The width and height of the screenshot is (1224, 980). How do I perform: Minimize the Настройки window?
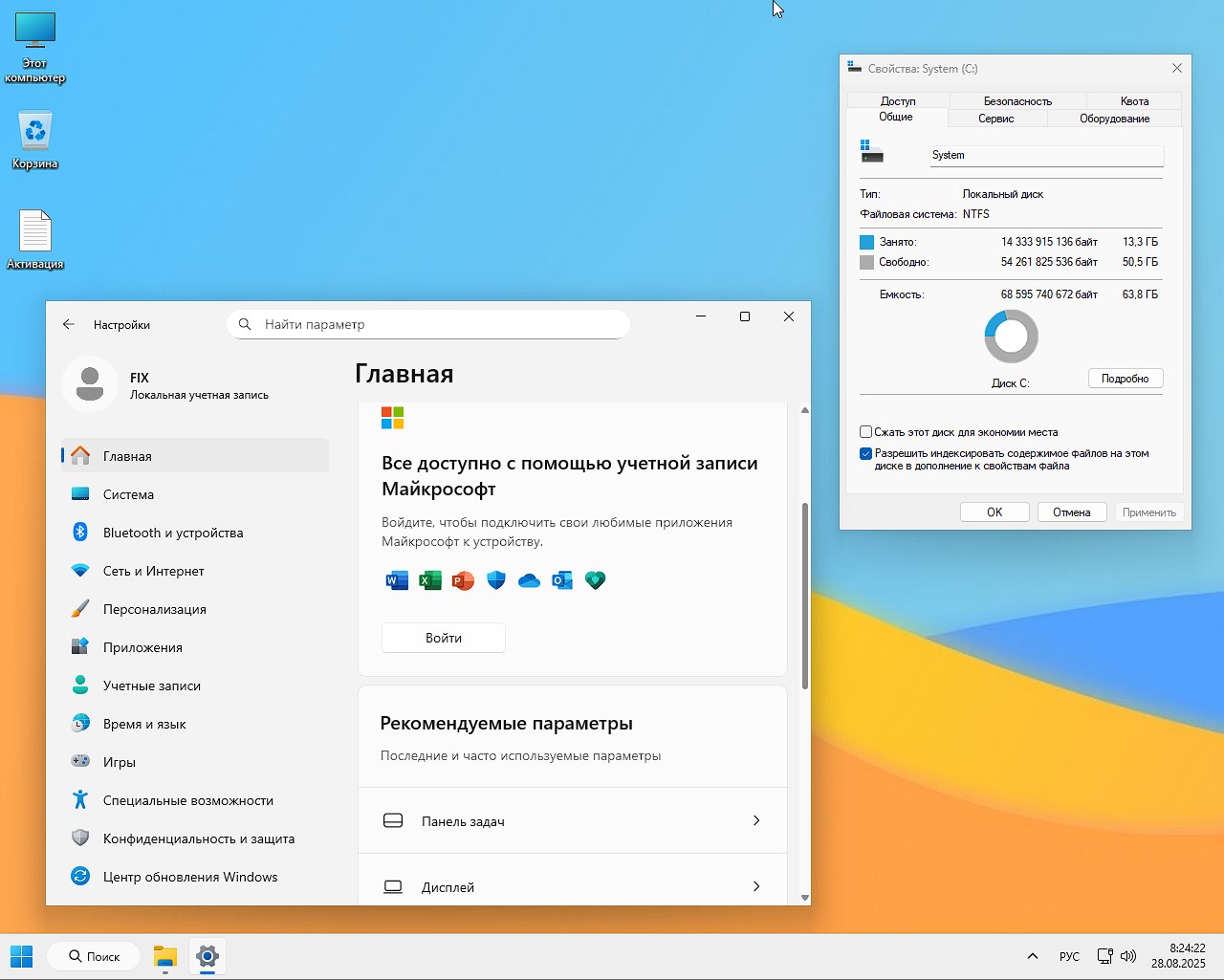(701, 316)
